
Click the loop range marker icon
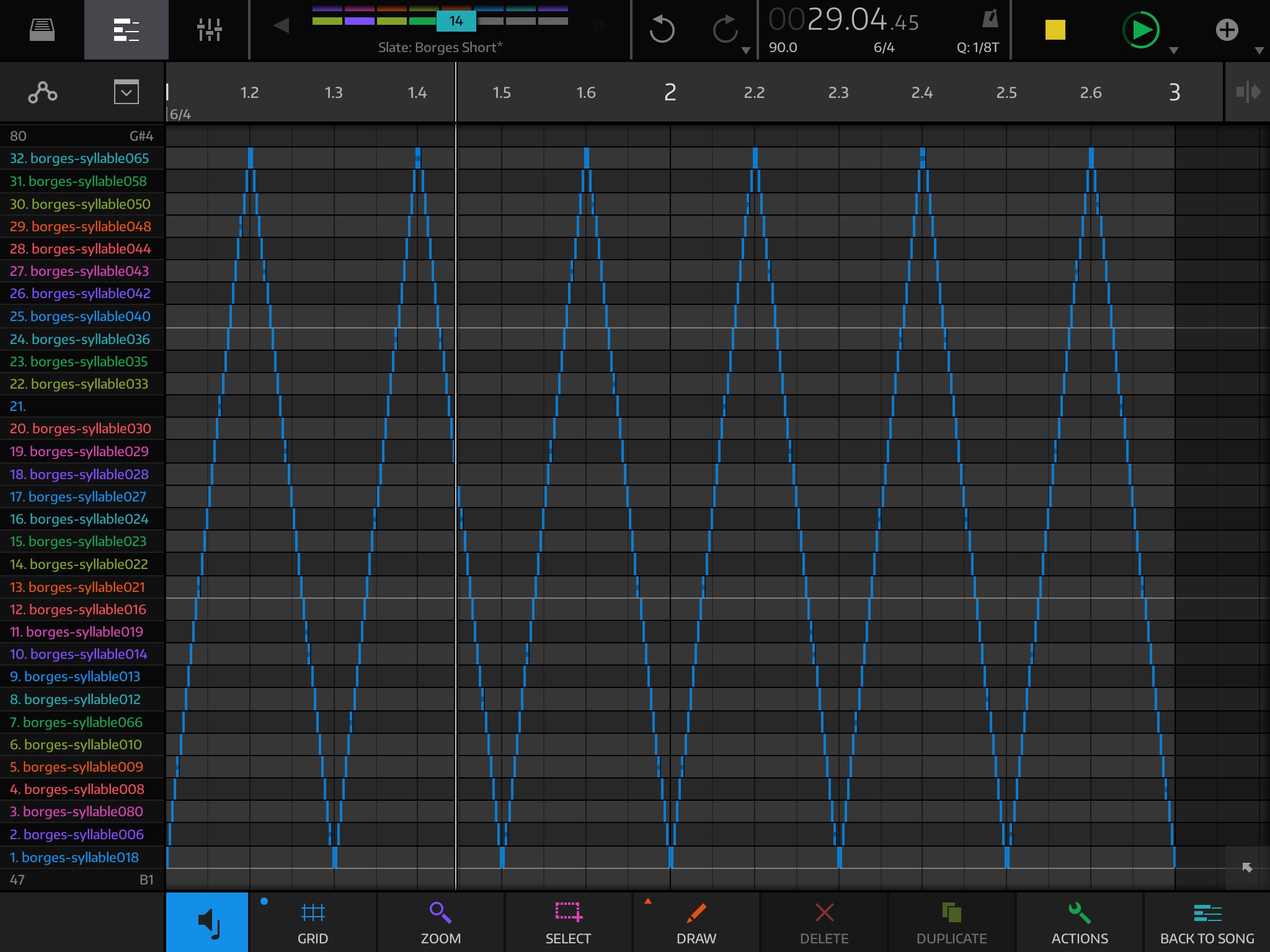(x=1248, y=92)
